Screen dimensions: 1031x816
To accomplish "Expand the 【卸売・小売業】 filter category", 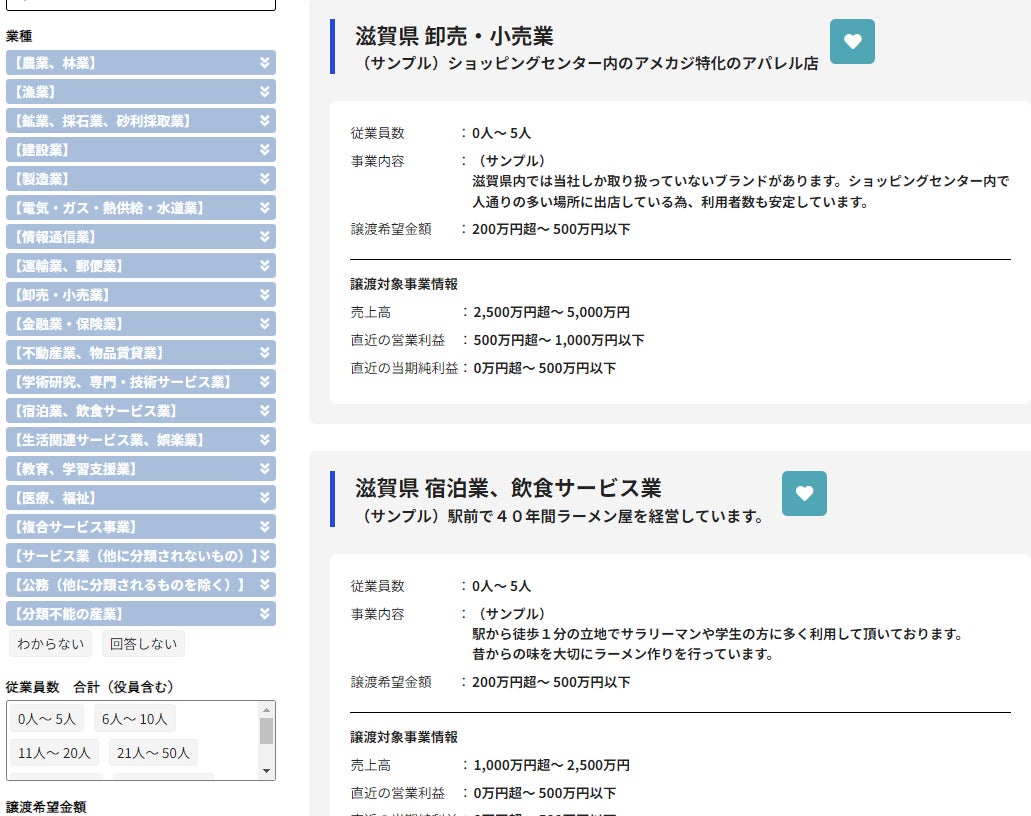I will tap(141, 295).
